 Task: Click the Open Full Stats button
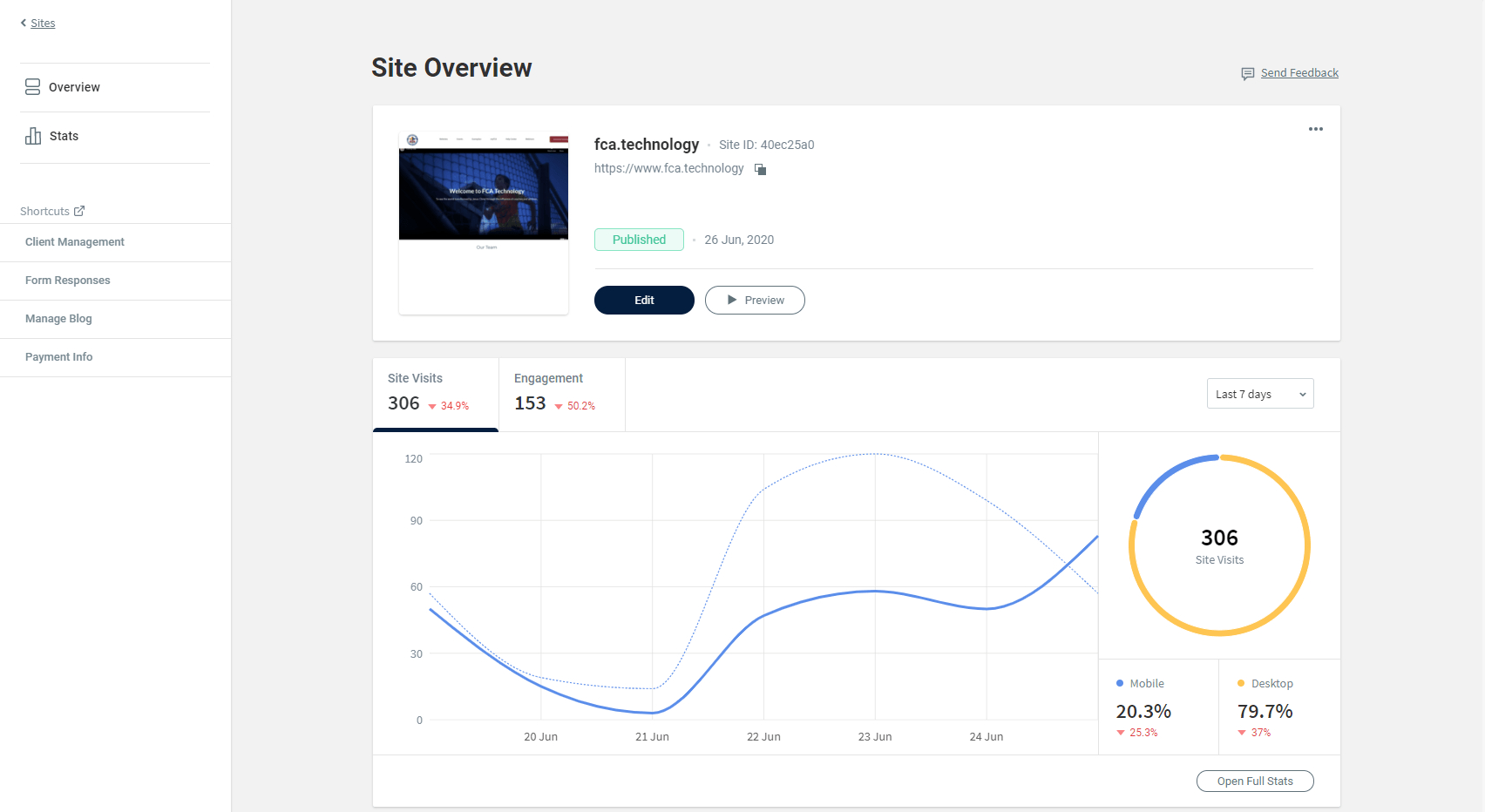click(1255, 782)
